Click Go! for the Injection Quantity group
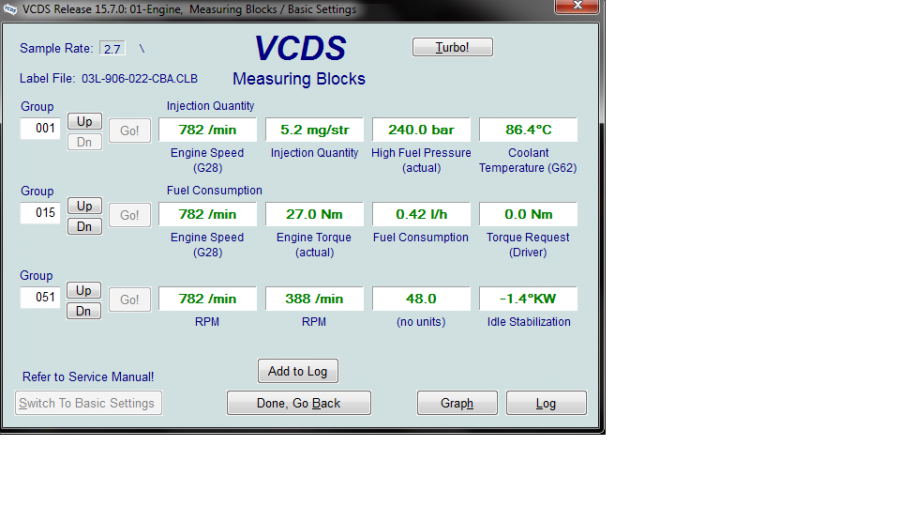900x507 pixels. point(130,131)
